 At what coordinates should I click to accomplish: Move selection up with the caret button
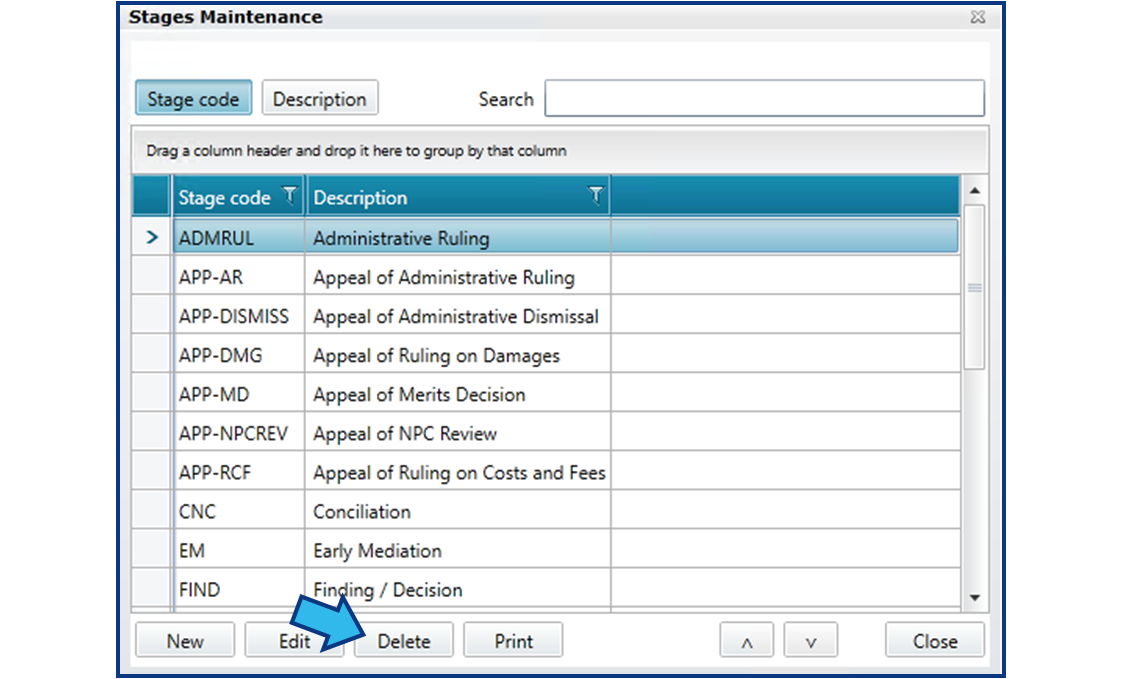(x=746, y=641)
